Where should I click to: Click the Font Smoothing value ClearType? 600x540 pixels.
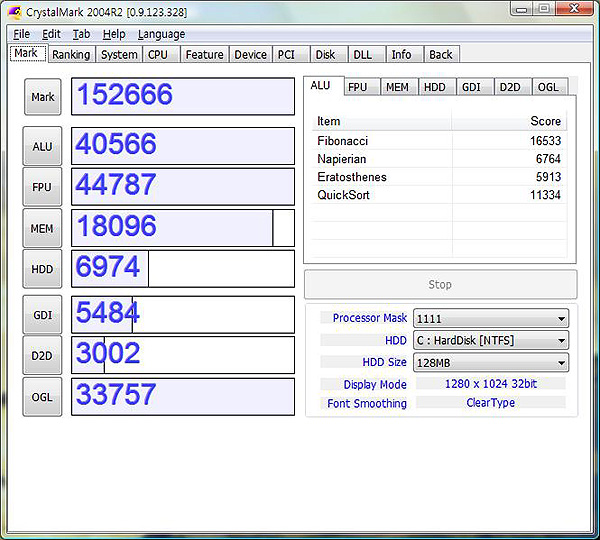[x=491, y=403]
